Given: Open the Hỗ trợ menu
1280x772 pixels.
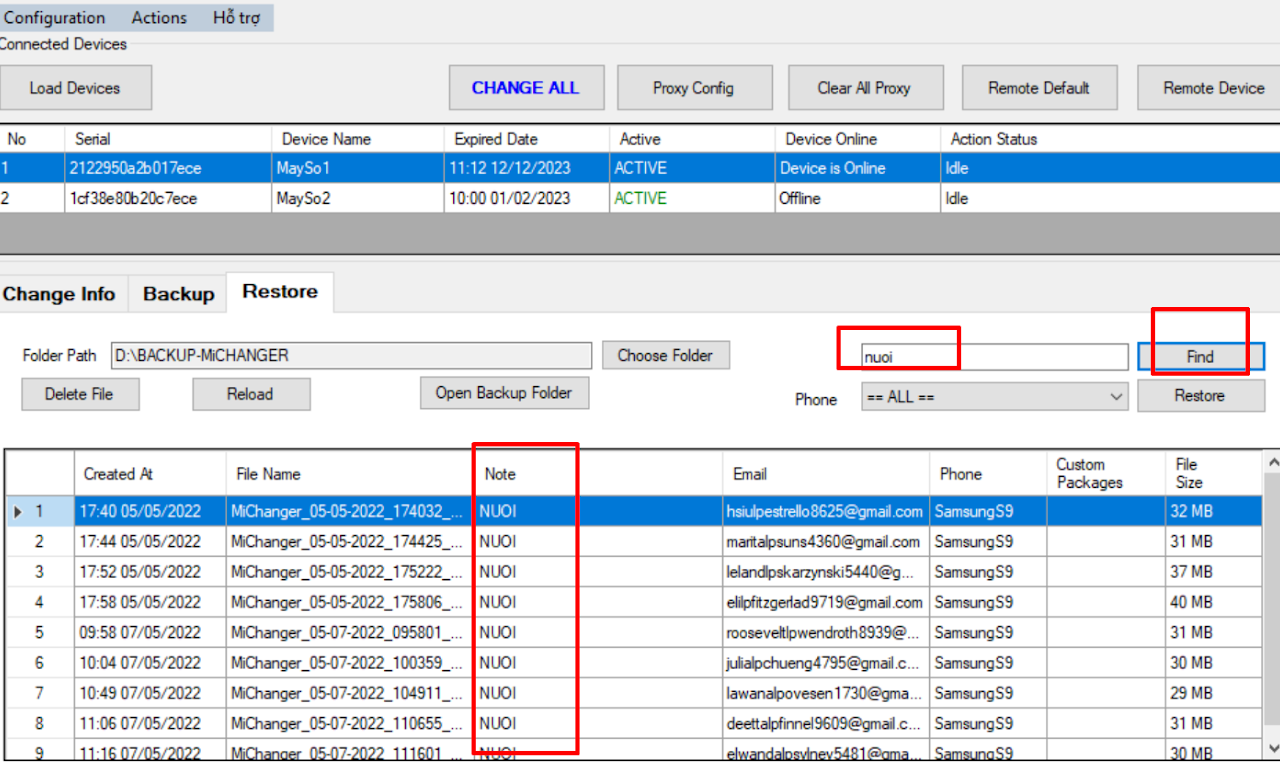Looking at the screenshot, I should point(236,18).
